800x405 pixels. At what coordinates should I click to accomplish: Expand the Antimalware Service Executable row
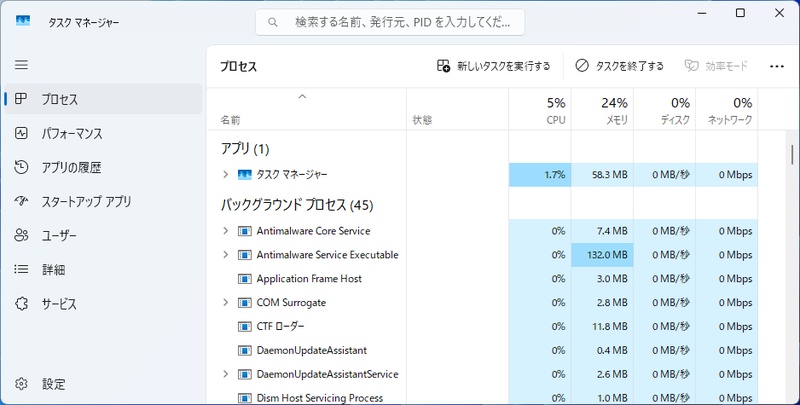[226, 255]
